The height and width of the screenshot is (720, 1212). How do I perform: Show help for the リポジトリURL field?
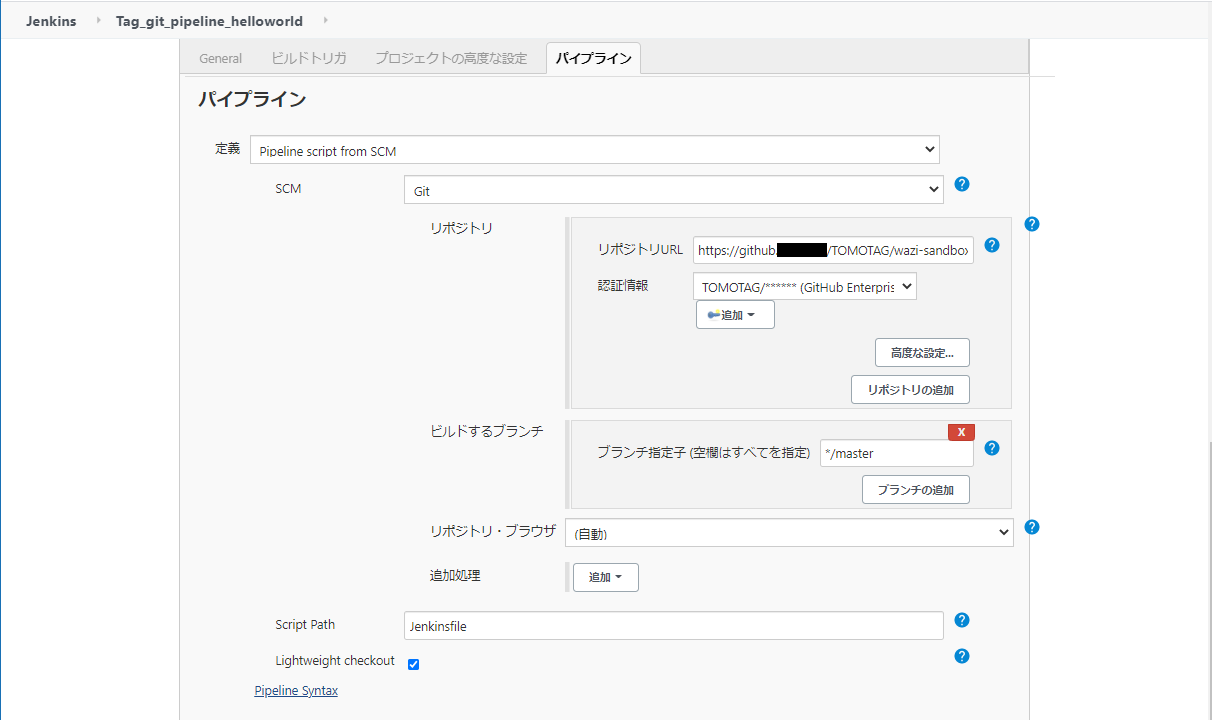pyautogui.click(x=992, y=245)
